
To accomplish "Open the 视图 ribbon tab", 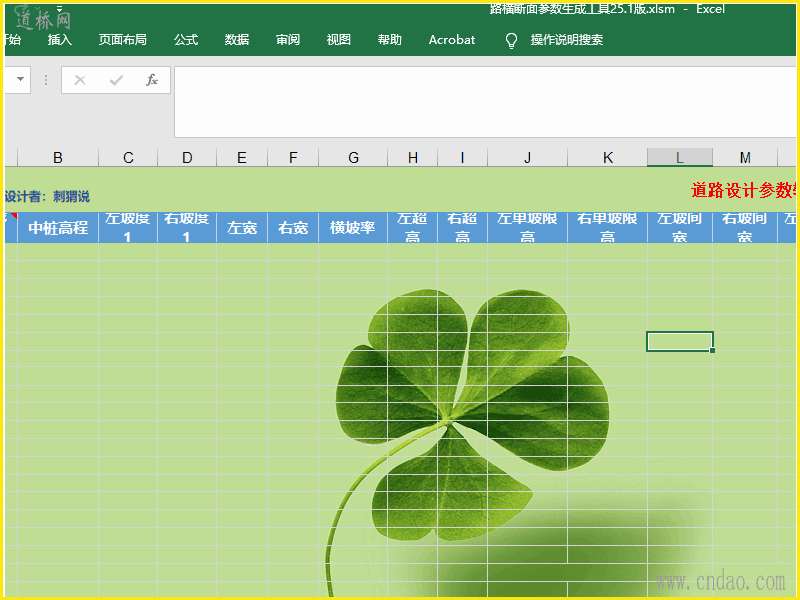I will click(x=339, y=40).
